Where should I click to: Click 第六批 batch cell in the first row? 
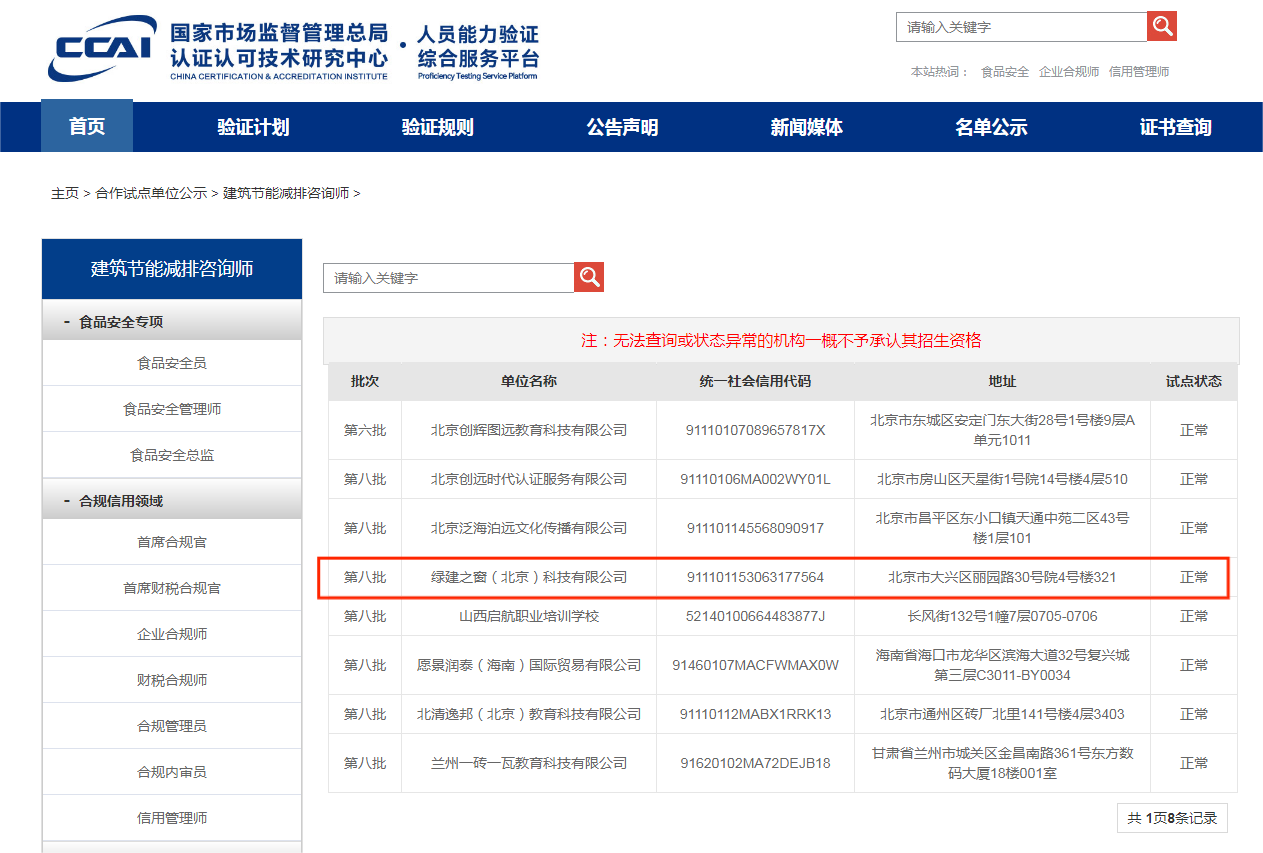[x=365, y=430]
